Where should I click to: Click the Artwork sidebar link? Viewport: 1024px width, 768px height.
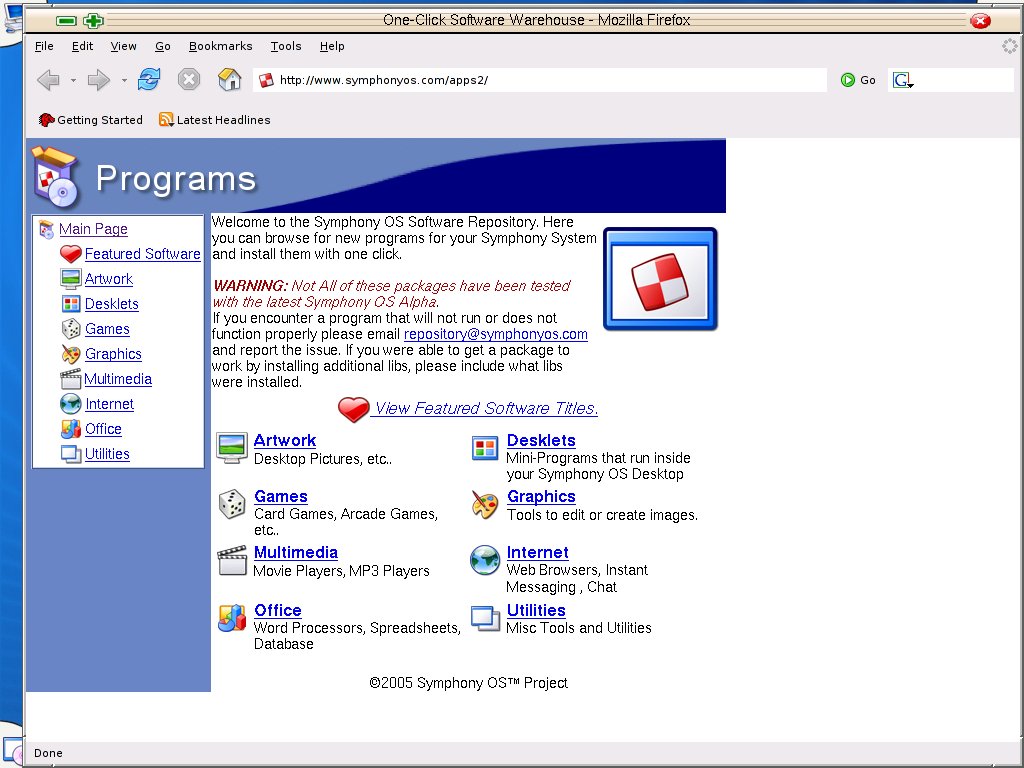(x=108, y=279)
